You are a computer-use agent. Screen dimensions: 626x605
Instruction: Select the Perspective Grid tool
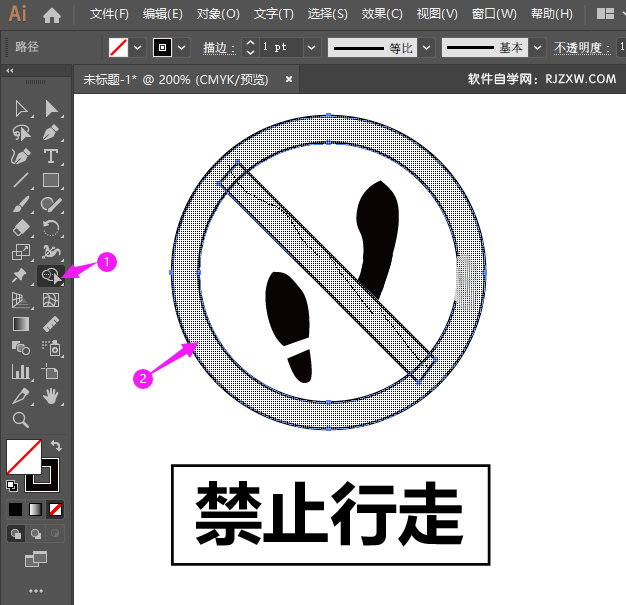tap(20, 300)
